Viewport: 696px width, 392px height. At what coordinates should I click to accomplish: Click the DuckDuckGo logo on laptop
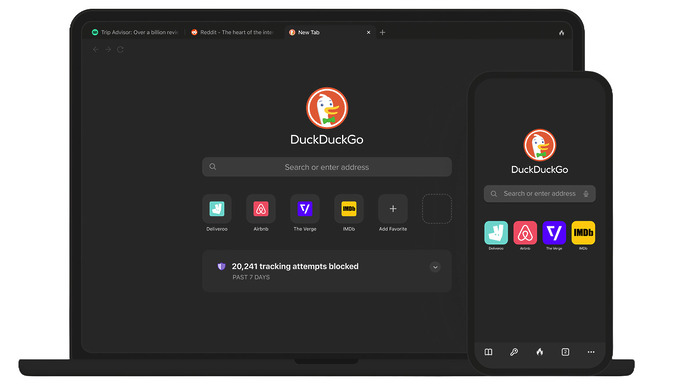pyautogui.click(x=327, y=108)
